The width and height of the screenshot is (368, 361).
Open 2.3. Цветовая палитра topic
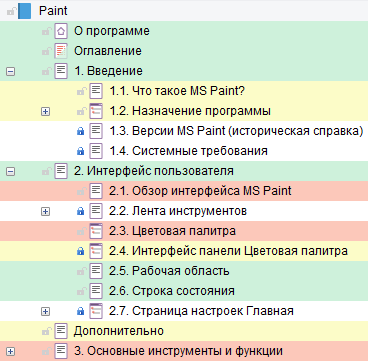(x=173, y=231)
